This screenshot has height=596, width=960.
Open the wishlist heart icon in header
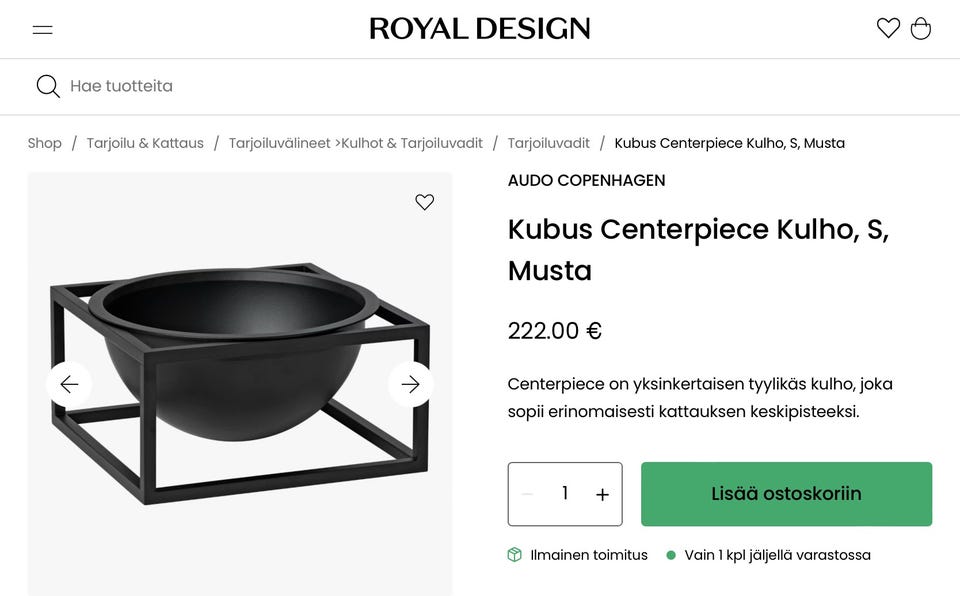[x=888, y=28]
